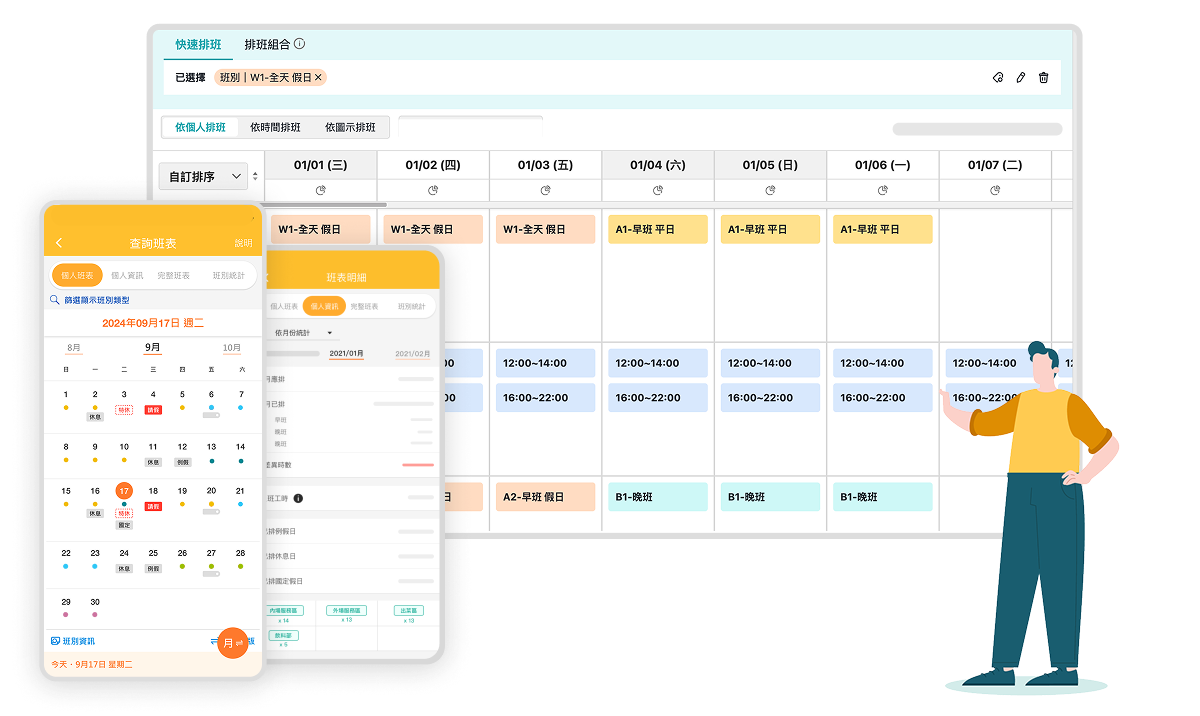
Task: Click the eraser icon in the selection bar
Action: [997, 78]
